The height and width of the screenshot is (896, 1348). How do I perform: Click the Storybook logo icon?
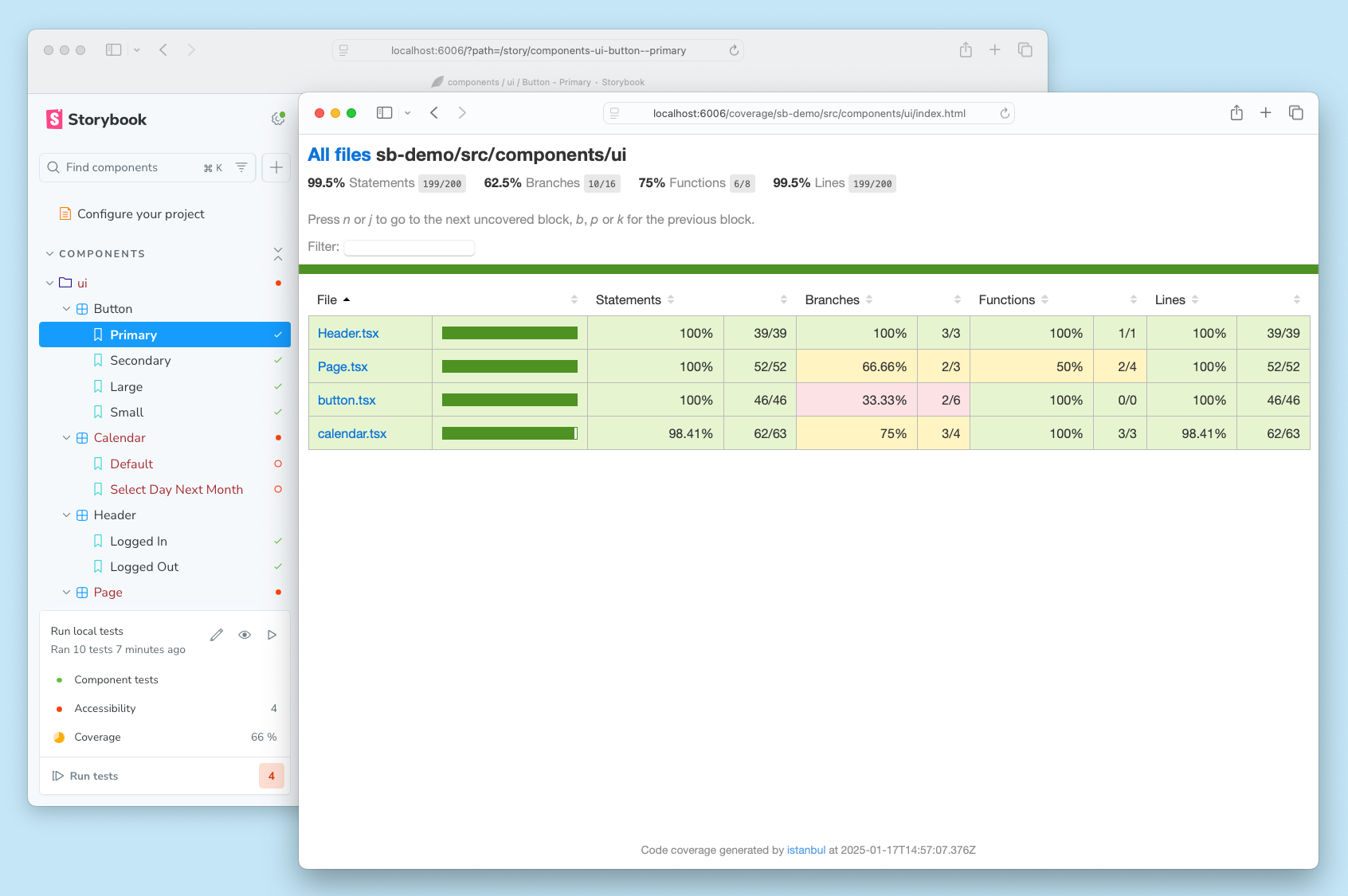click(53, 119)
